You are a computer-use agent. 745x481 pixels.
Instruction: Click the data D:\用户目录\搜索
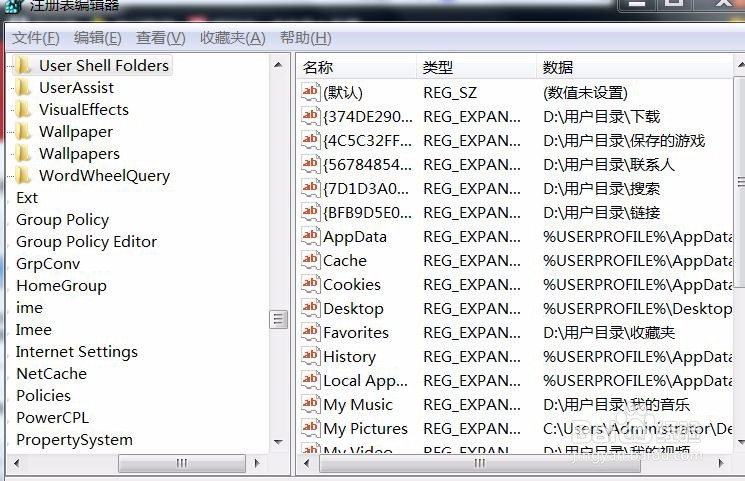click(602, 188)
